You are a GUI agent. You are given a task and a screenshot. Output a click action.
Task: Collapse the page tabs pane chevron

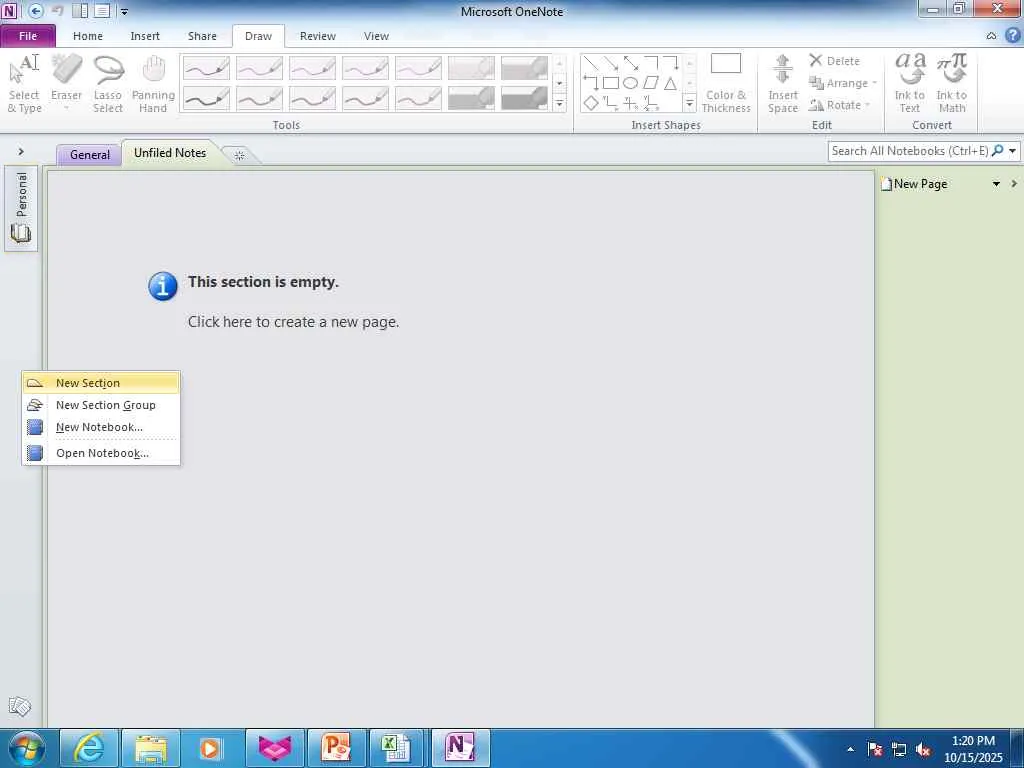[x=1014, y=184]
